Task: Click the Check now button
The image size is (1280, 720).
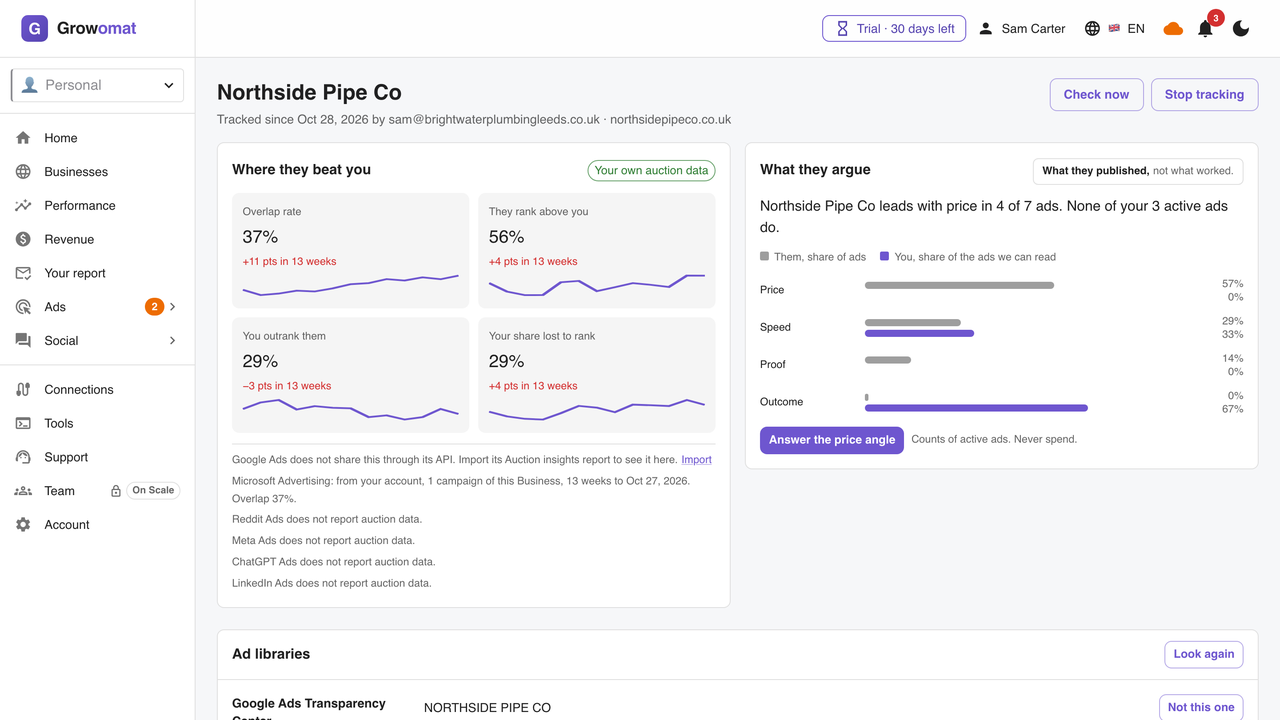Action: click(1096, 94)
